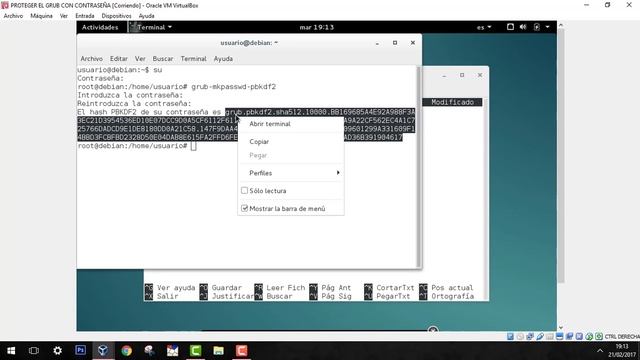The image size is (640, 360).
Task: Click the VirtualBox optical drive indicator icon
Action: (x=520, y=336)
